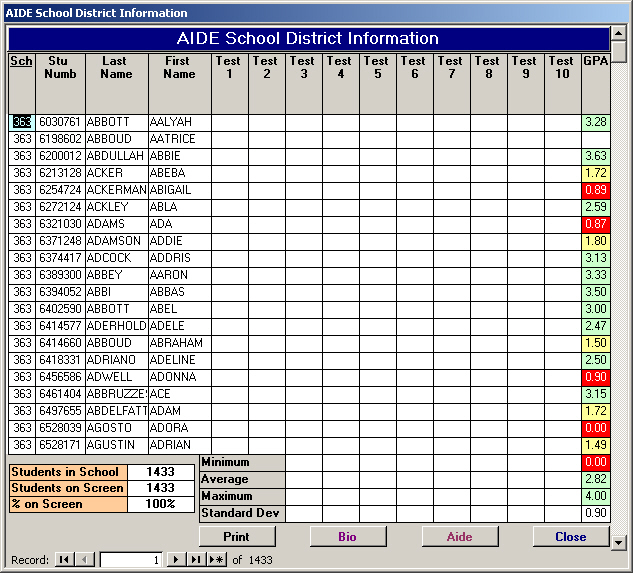633x573 pixels.
Task: Click last name AGOSTO
Action: coord(117,428)
